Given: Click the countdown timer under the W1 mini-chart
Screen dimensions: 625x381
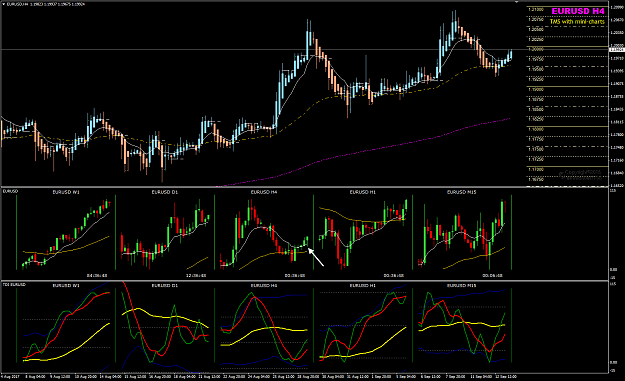Looking at the screenshot, I should point(97,275).
